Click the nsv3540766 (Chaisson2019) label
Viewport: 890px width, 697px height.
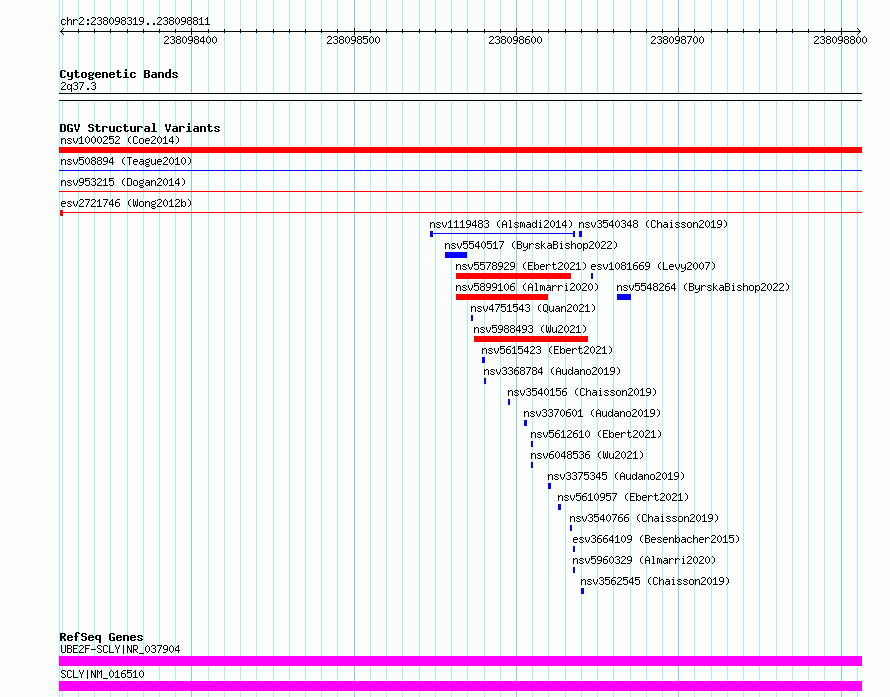coord(644,518)
